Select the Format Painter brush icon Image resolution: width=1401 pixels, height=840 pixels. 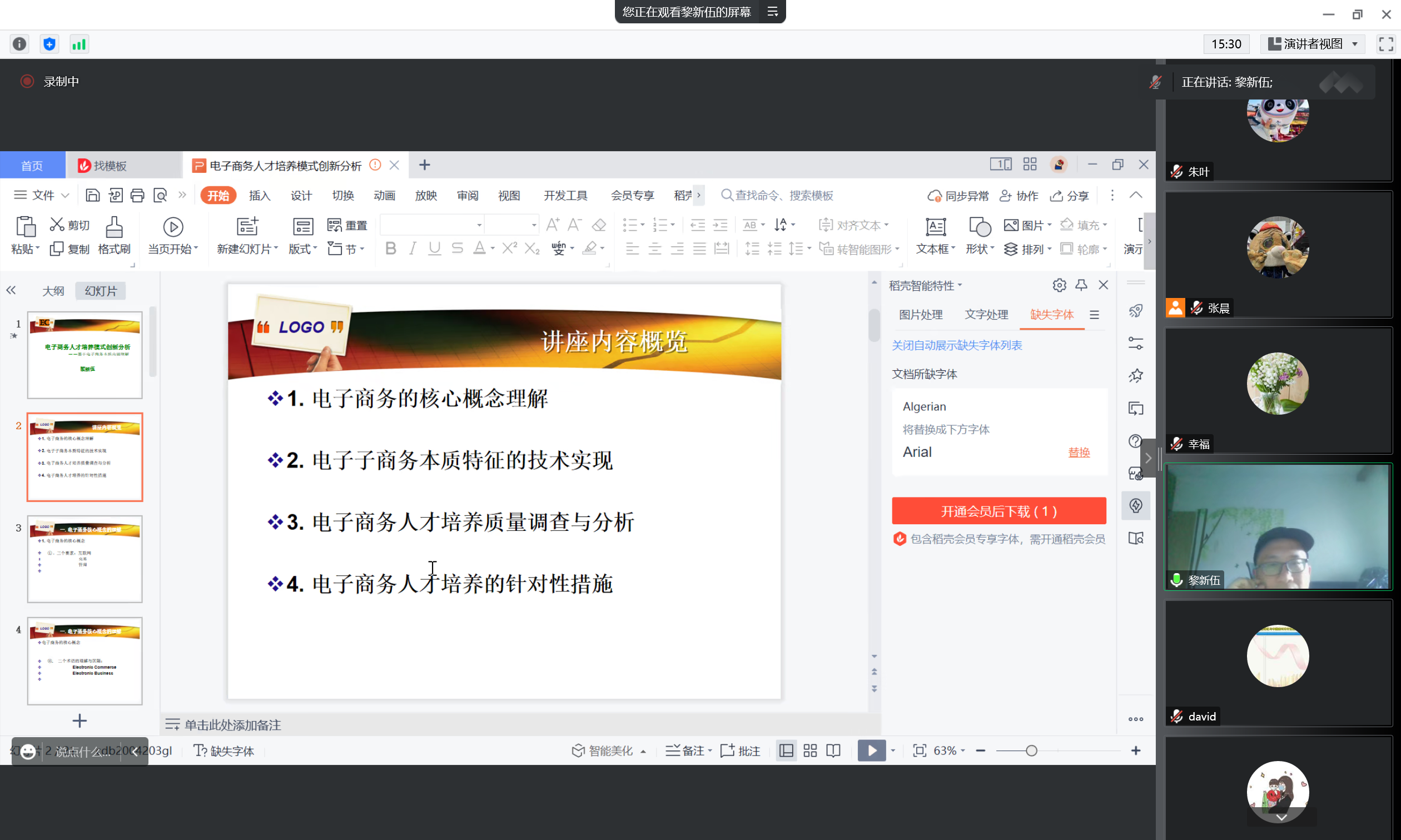tap(114, 226)
